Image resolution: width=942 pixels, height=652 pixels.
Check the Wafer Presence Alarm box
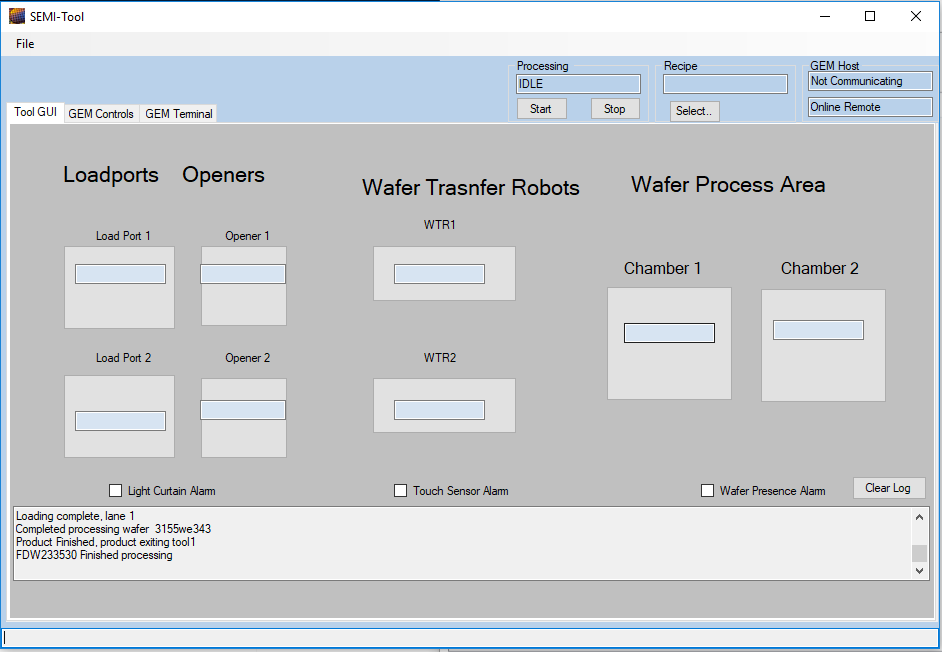(708, 490)
